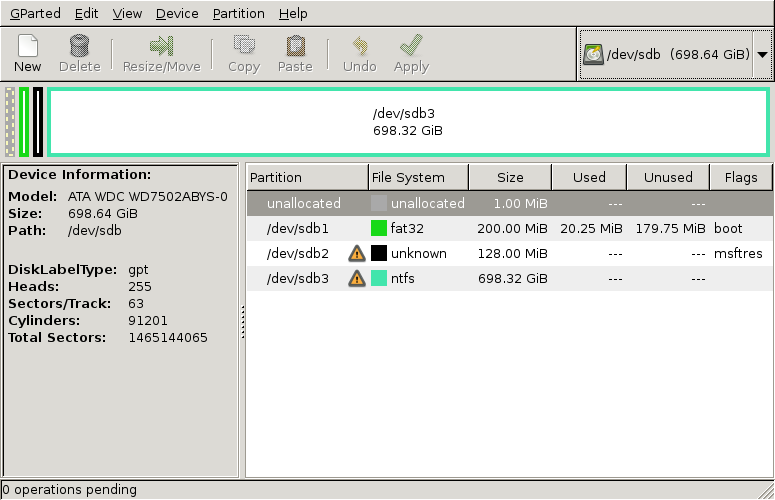This screenshot has height=500, width=775.
Task: Click the Resize/Move arrow icon
Action: 162,45
